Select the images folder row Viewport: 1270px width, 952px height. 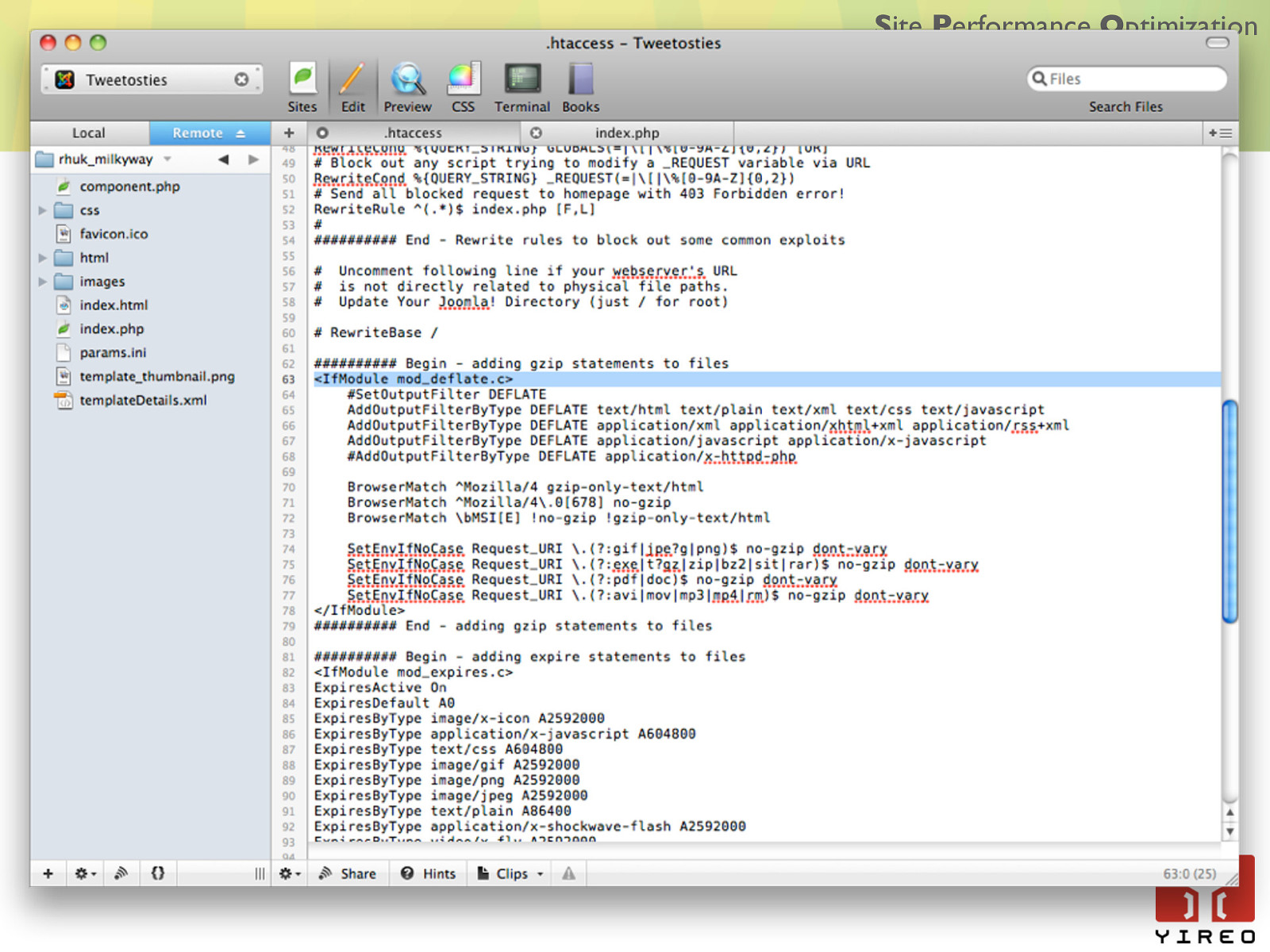pos(151,282)
